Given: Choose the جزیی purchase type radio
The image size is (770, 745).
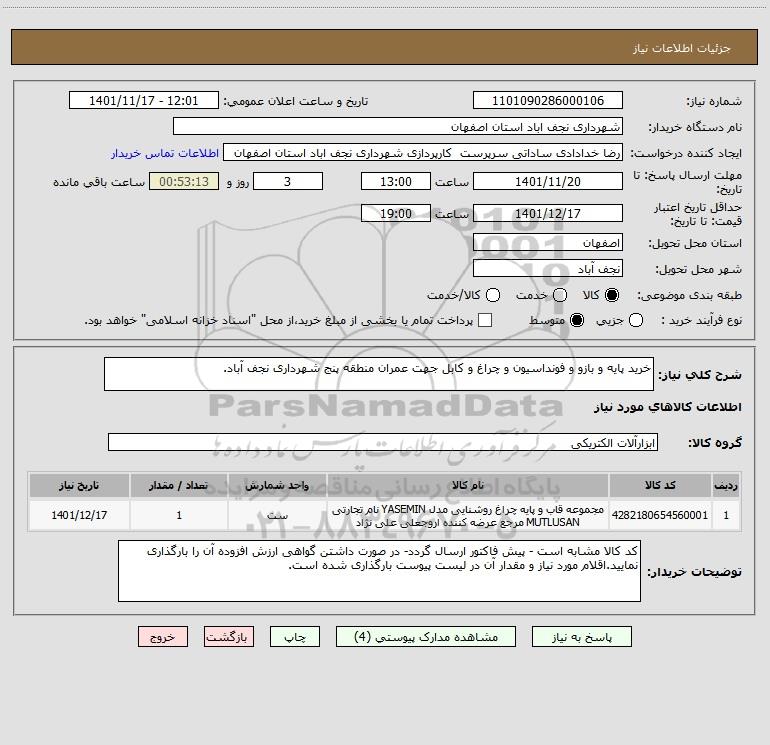Looking at the screenshot, I should click(x=636, y=320).
